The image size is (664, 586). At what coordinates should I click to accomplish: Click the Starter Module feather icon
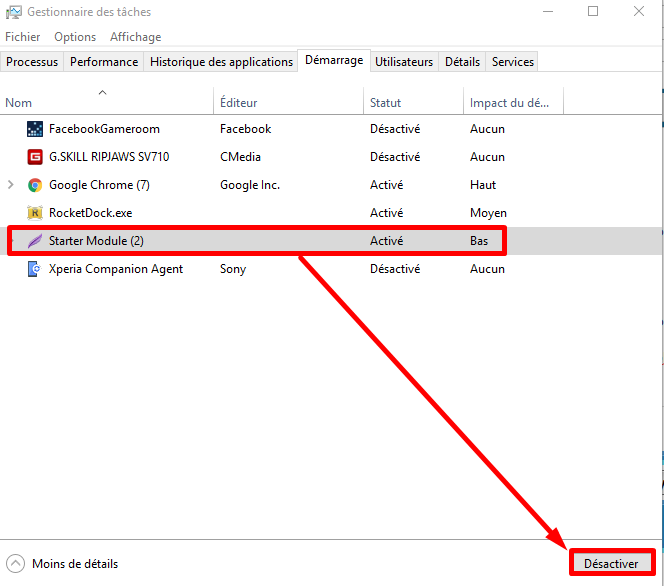35,241
